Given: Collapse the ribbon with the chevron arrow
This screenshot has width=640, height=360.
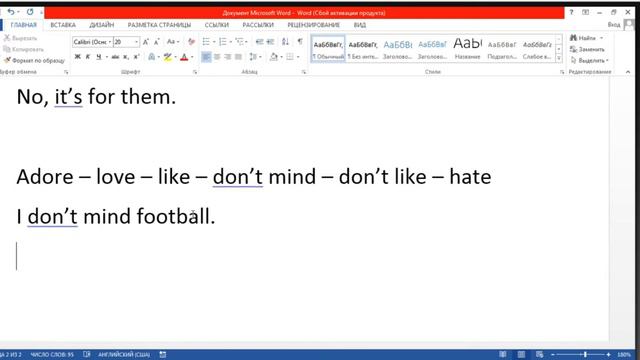Looking at the screenshot, I should 628,72.
